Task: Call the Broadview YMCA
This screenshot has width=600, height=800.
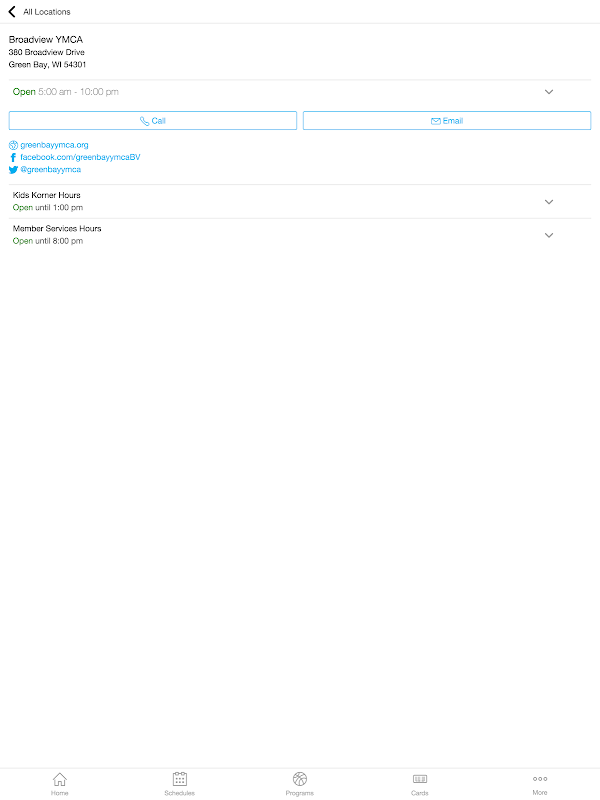Action: [153, 121]
